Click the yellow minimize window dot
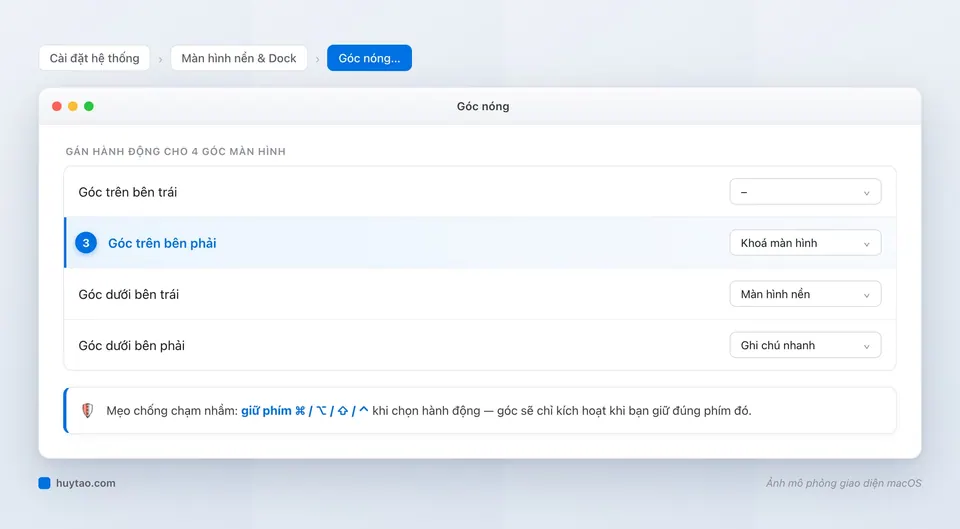 point(73,107)
